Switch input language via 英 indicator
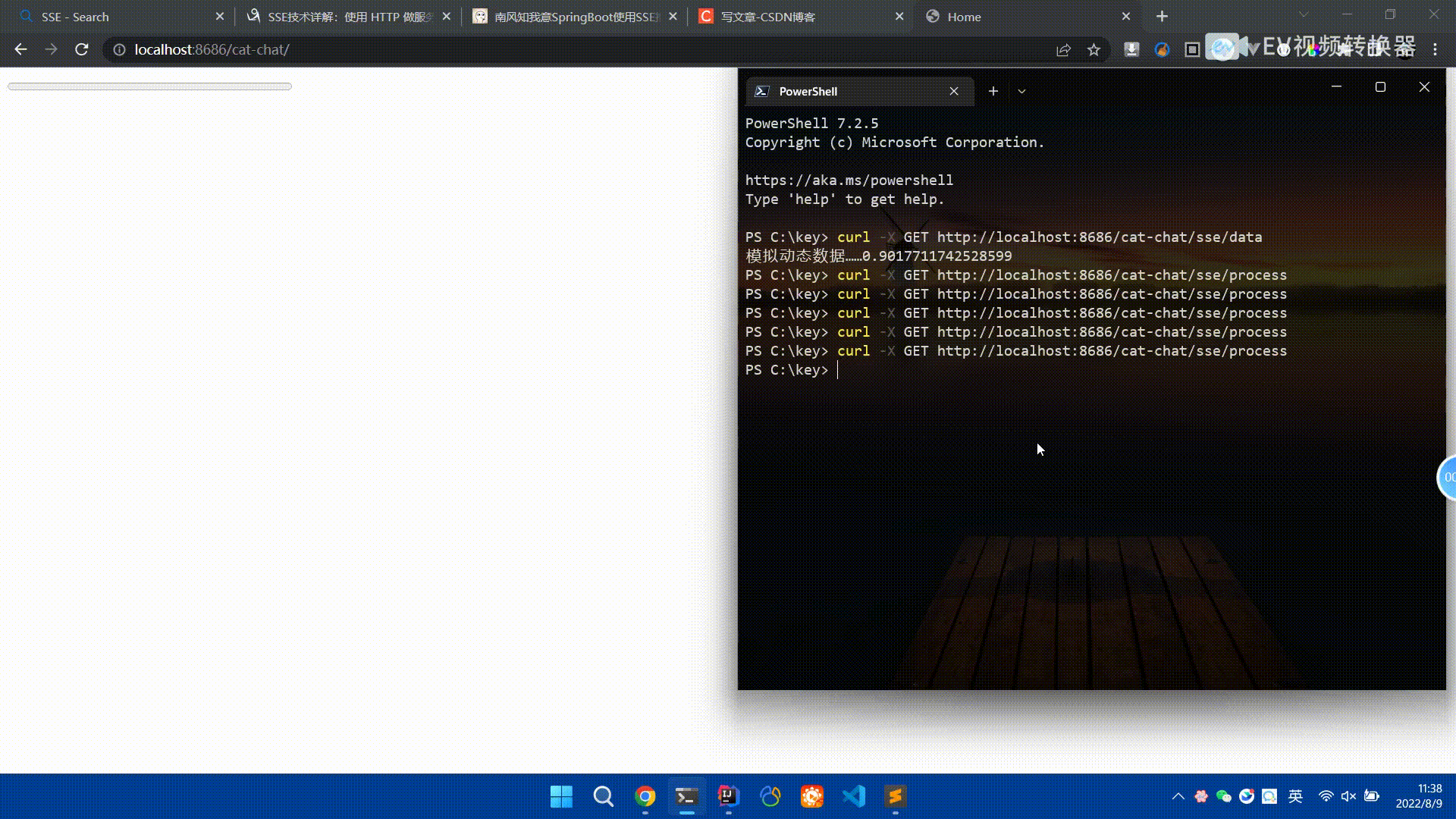 (x=1295, y=796)
